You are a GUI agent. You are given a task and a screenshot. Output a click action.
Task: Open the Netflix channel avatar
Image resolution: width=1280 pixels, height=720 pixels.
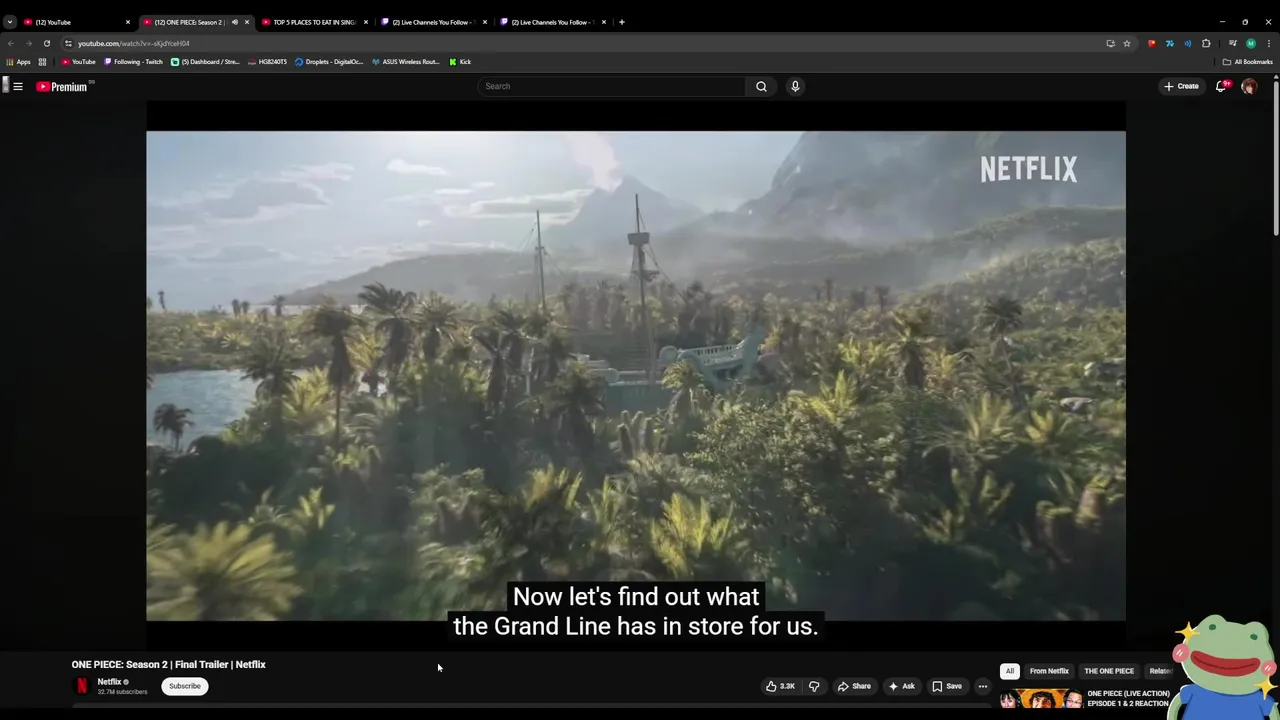click(82, 686)
